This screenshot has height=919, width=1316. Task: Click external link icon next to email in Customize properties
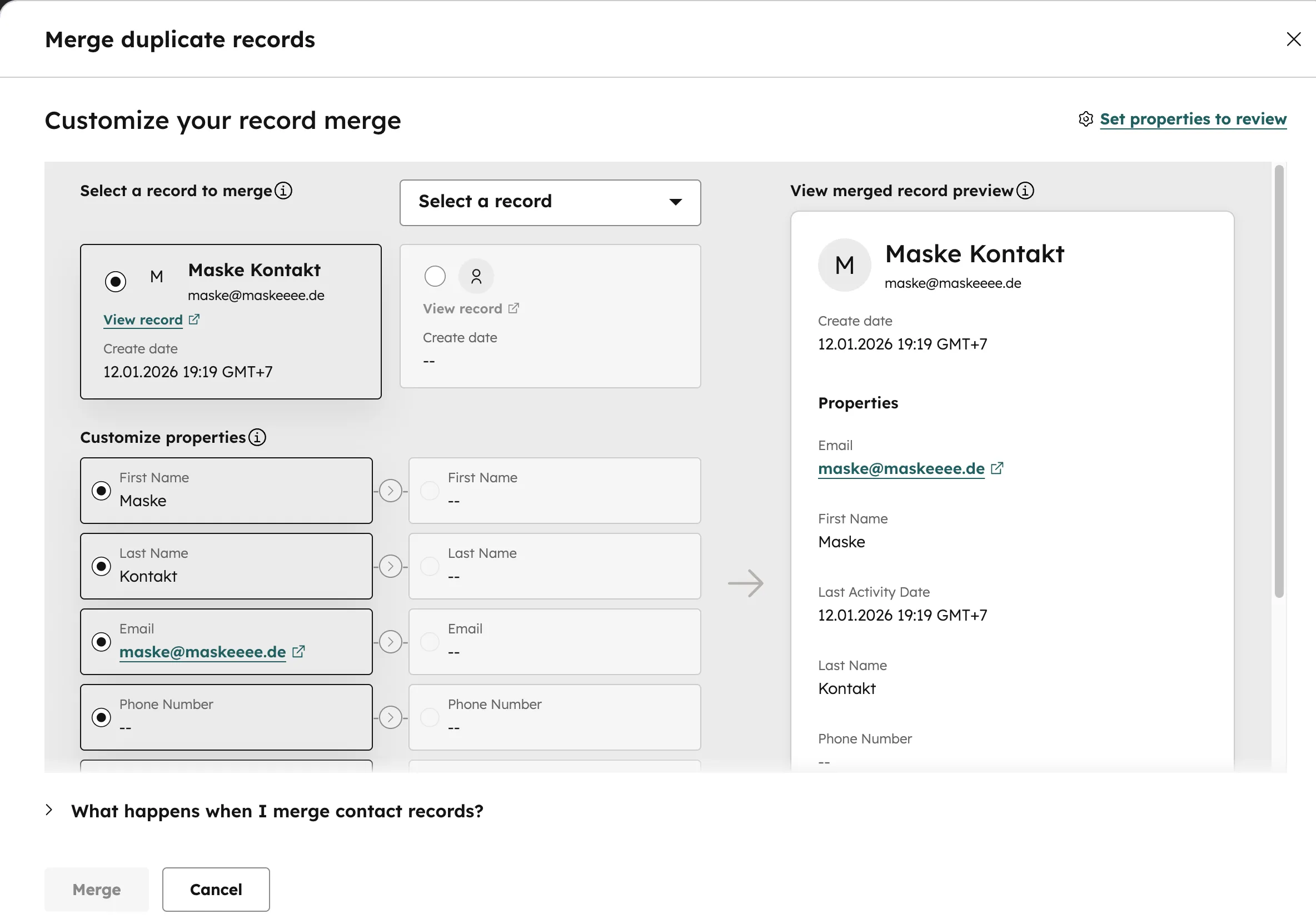(298, 651)
